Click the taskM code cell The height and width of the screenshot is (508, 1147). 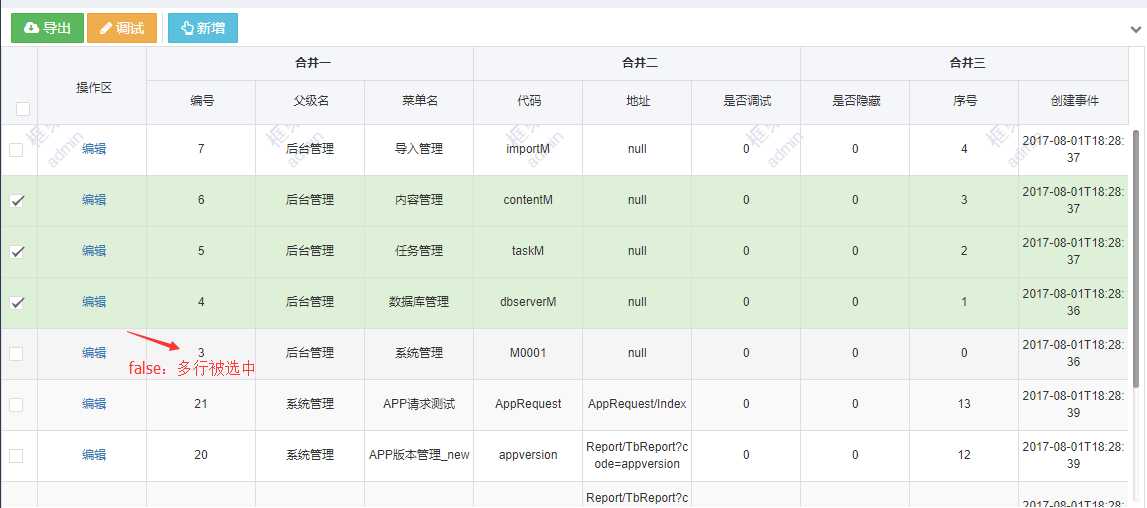(x=528, y=251)
